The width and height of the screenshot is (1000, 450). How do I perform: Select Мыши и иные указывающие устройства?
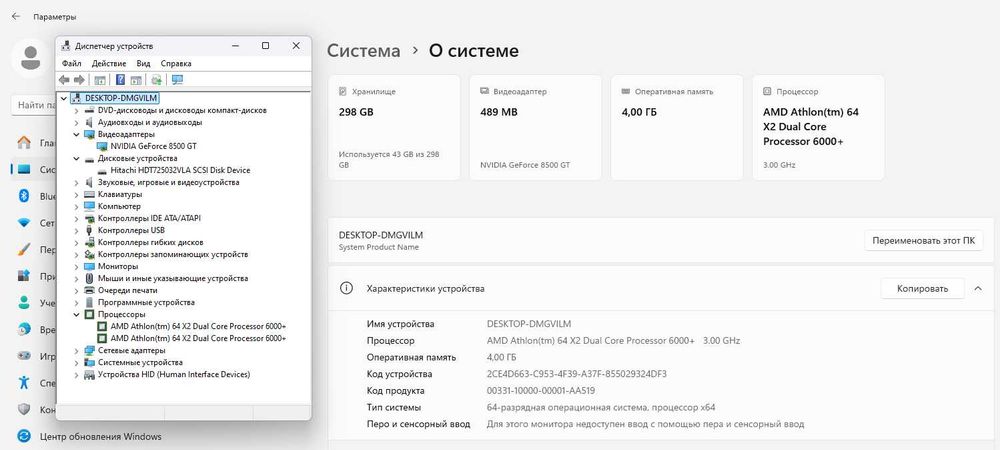(x=173, y=279)
